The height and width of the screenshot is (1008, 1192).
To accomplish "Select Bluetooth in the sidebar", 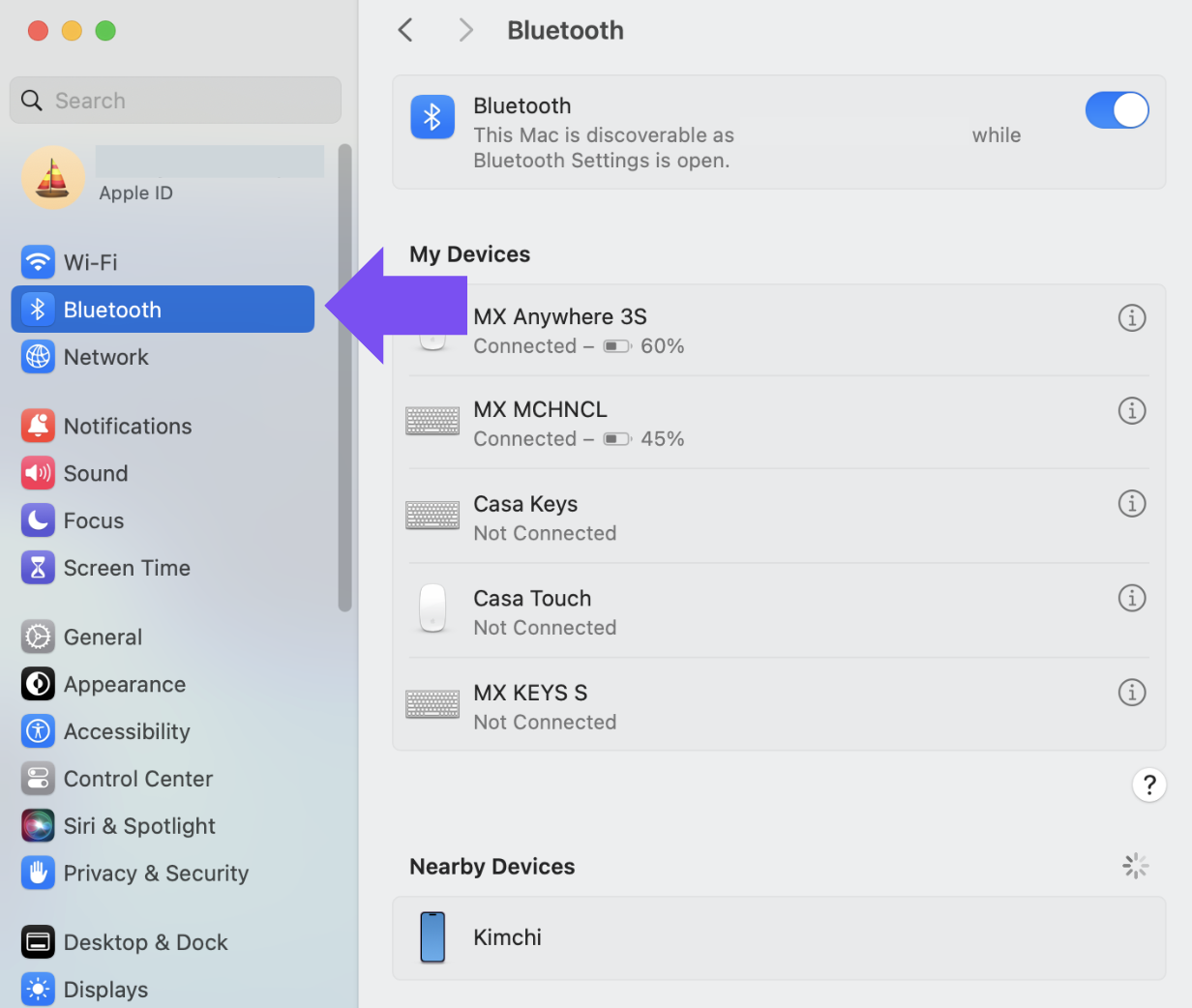I will pyautogui.click(x=163, y=310).
